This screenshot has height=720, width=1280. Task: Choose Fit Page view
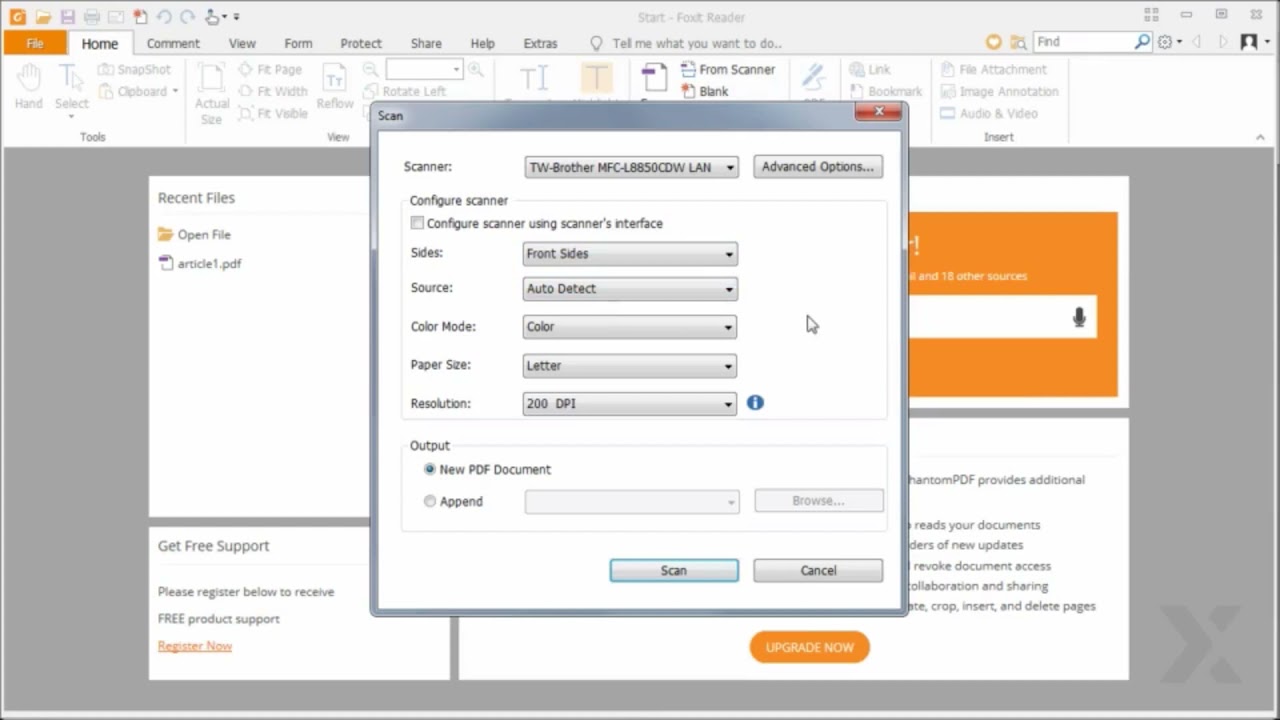[270, 69]
